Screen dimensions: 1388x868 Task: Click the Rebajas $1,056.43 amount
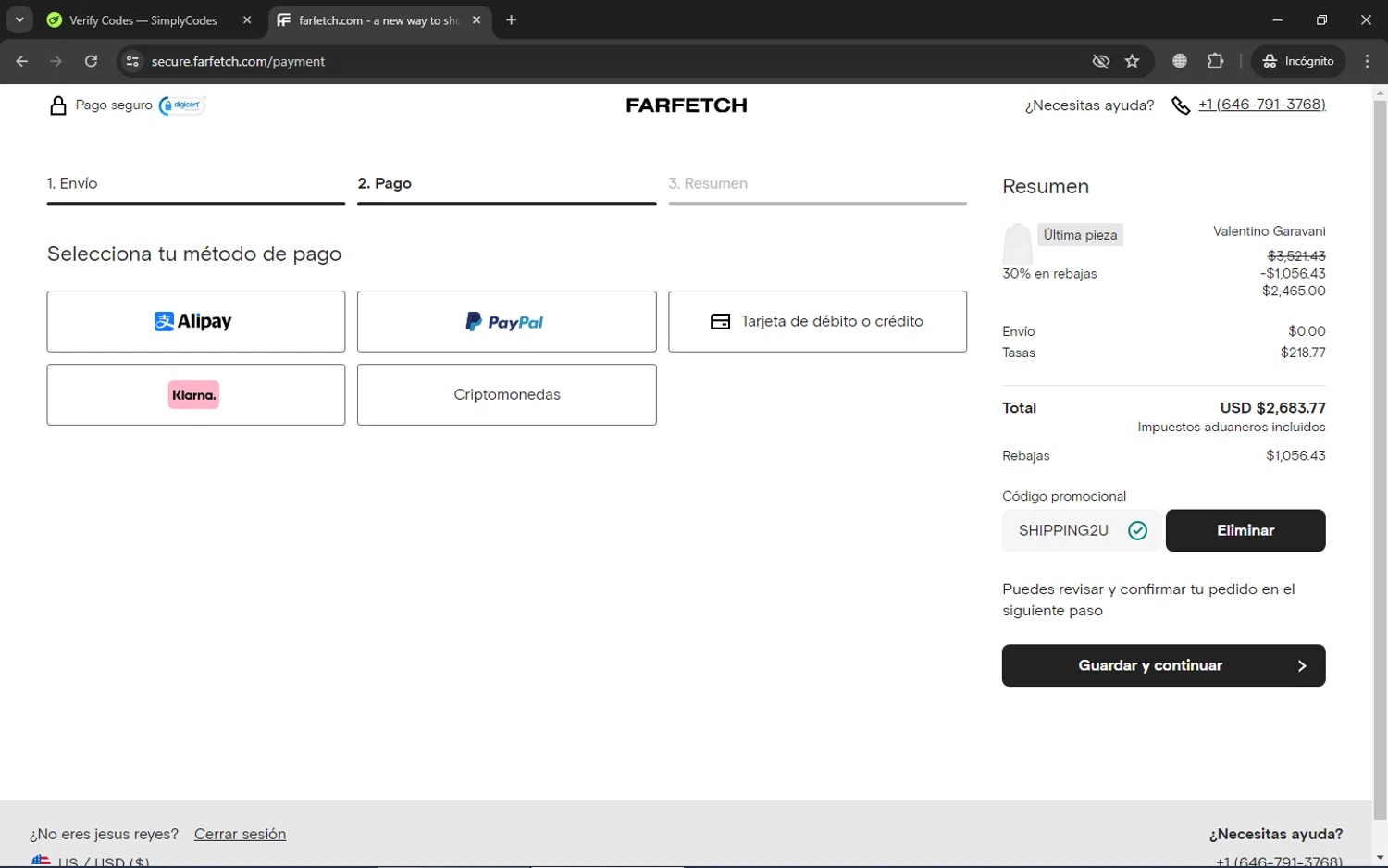(x=1295, y=455)
